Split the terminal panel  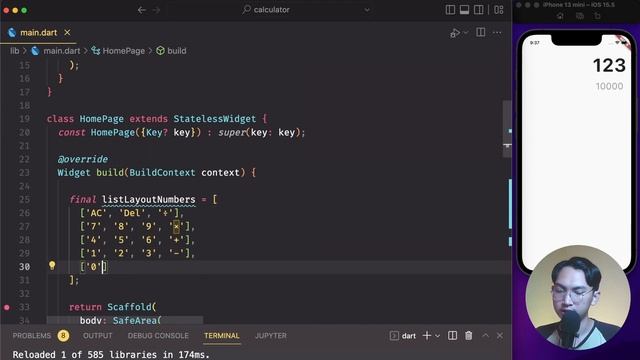click(x=452, y=336)
